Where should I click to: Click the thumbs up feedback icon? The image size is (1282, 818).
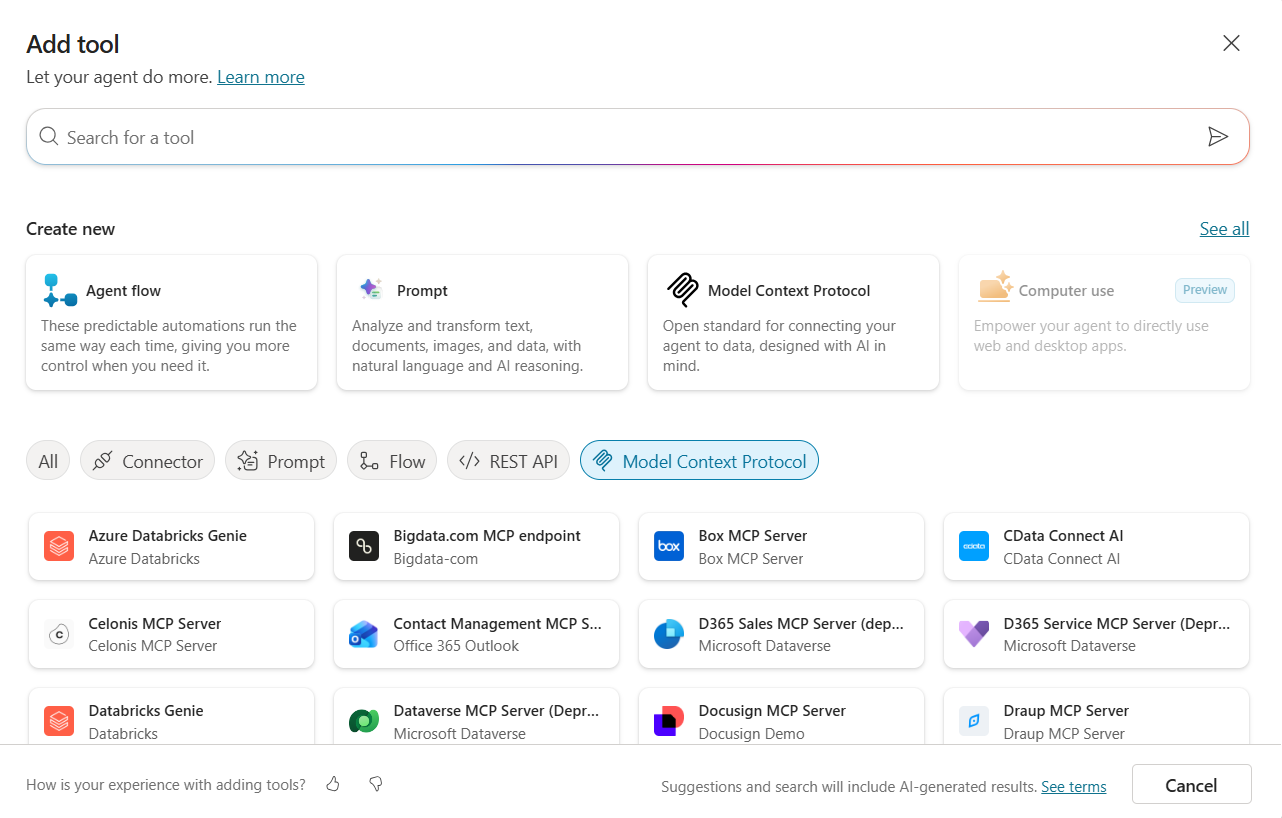point(333,785)
